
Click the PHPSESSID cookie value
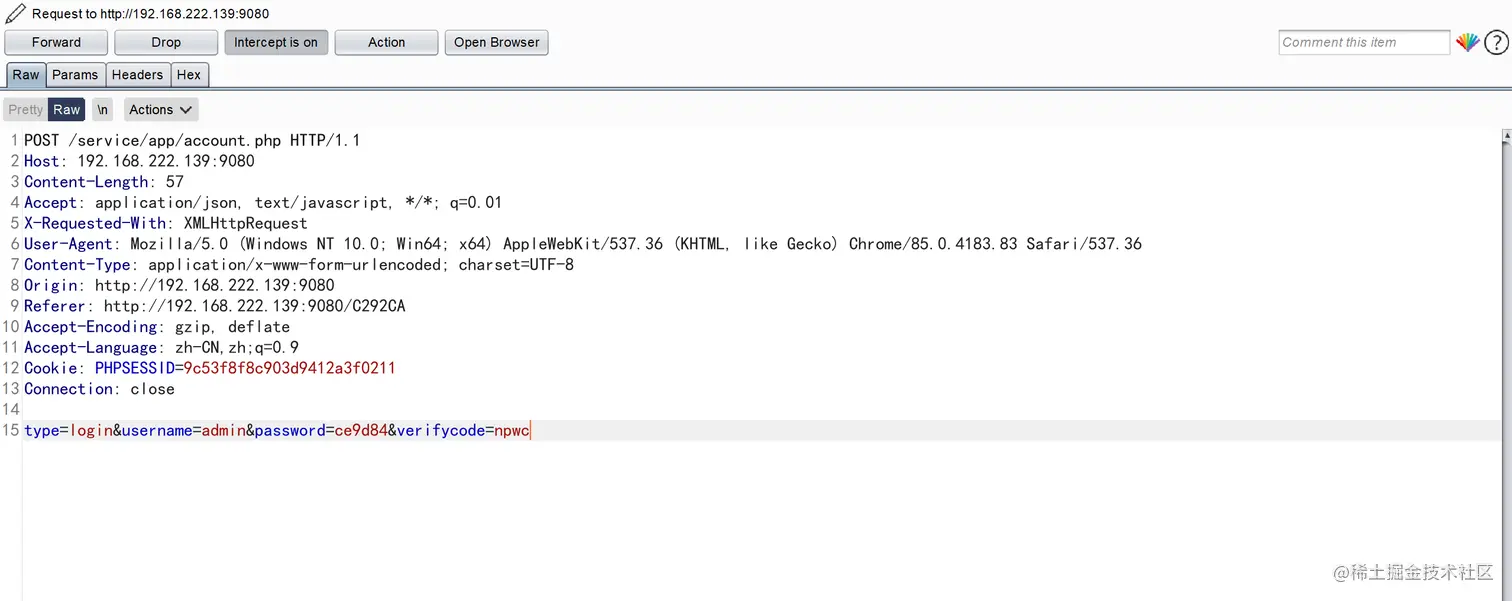point(290,368)
